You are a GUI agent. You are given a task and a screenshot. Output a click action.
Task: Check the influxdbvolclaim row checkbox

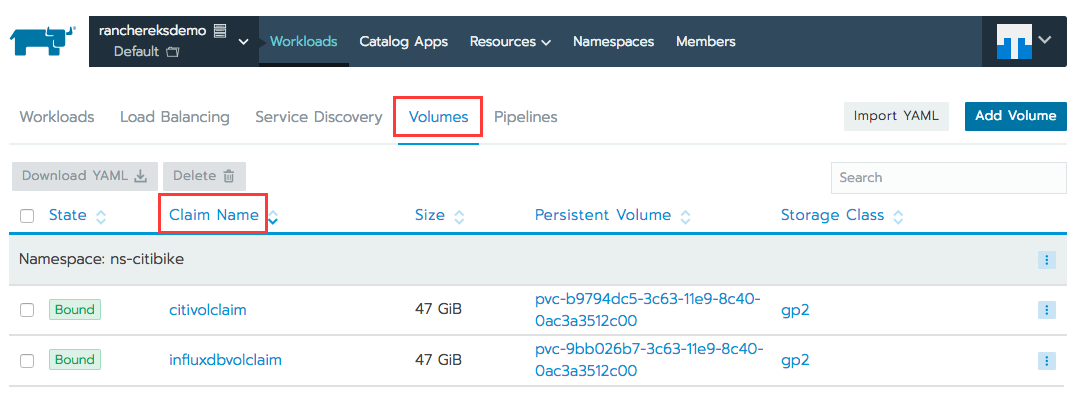click(27, 360)
